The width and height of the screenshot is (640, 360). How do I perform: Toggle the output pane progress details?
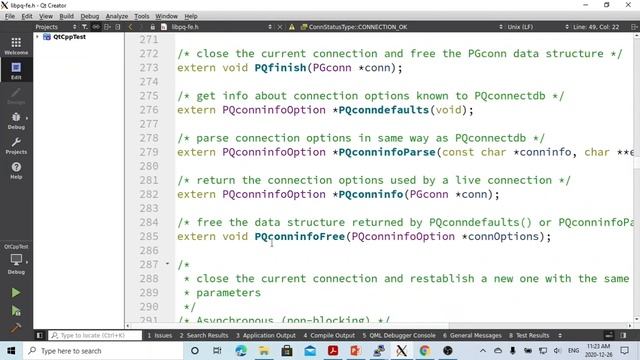coord(609,336)
